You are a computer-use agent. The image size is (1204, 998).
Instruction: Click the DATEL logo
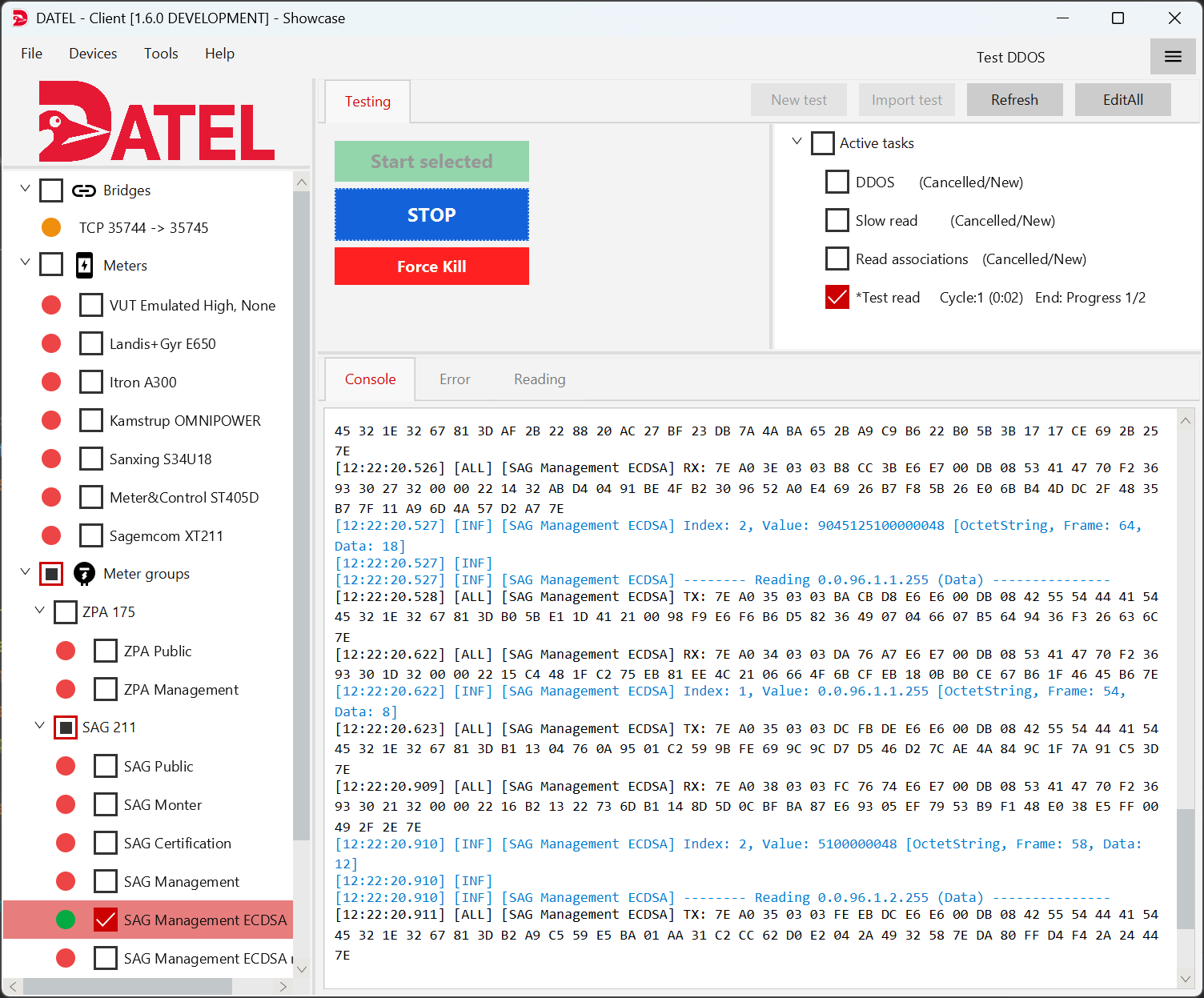157,122
